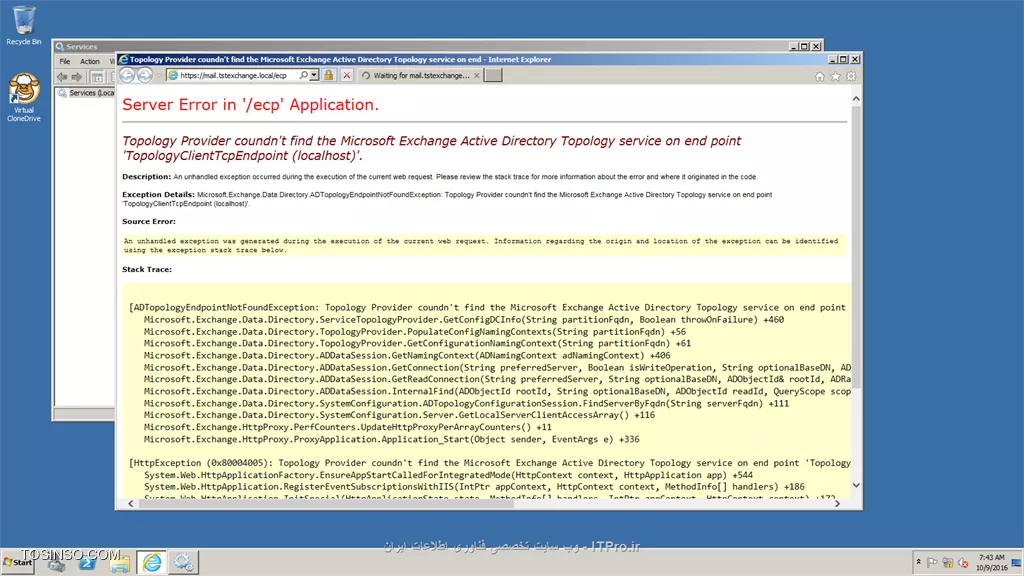Click the UpdateHttpProxyPerArrayCounters stack line
Image resolution: width=1024 pixels, height=576 pixels.
tap(347, 427)
